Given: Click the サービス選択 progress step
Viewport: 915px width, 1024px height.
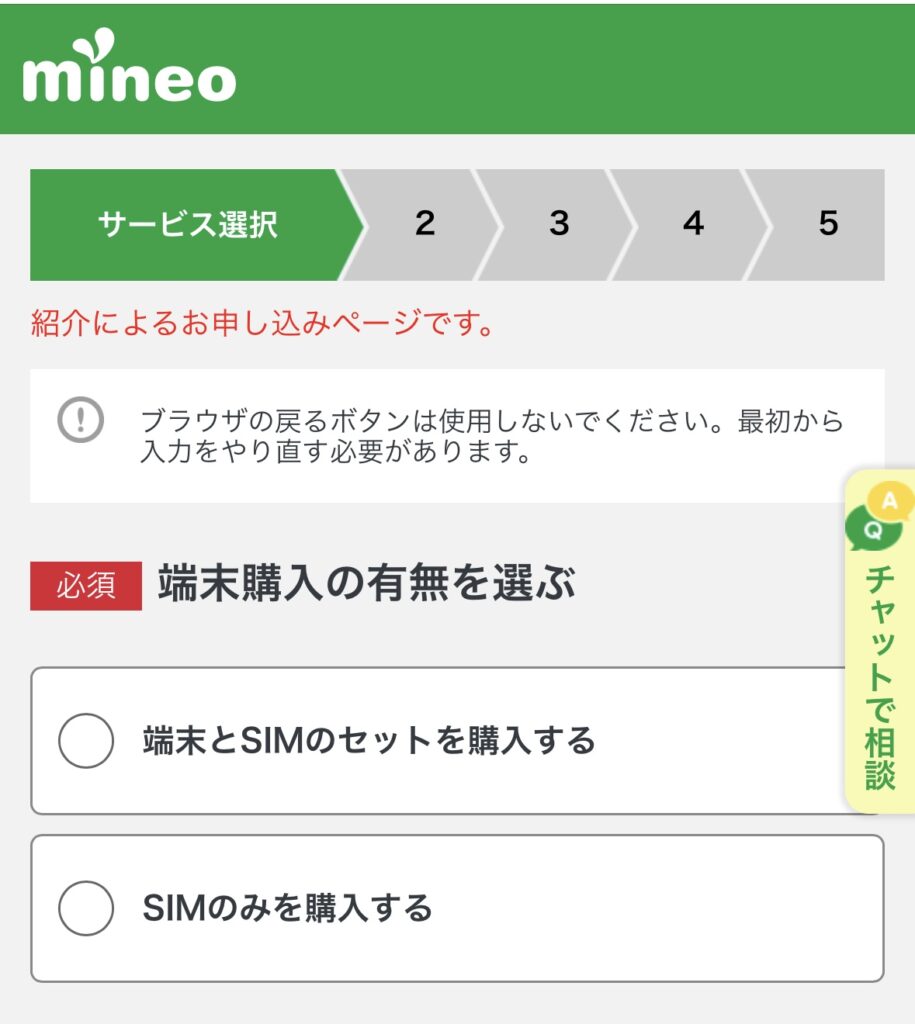Looking at the screenshot, I should pyautogui.click(x=188, y=225).
